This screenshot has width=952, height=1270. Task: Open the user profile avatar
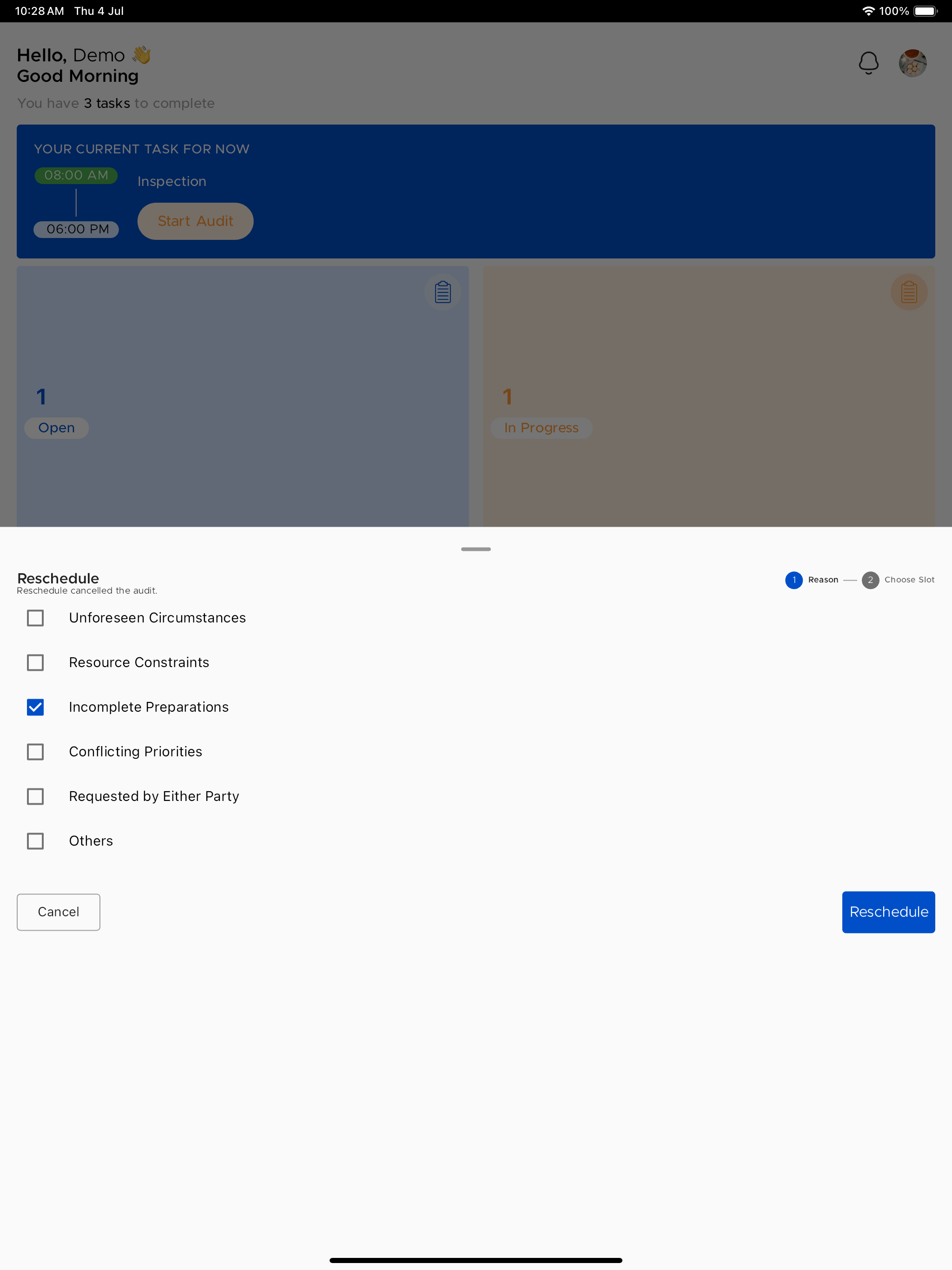click(912, 63)
